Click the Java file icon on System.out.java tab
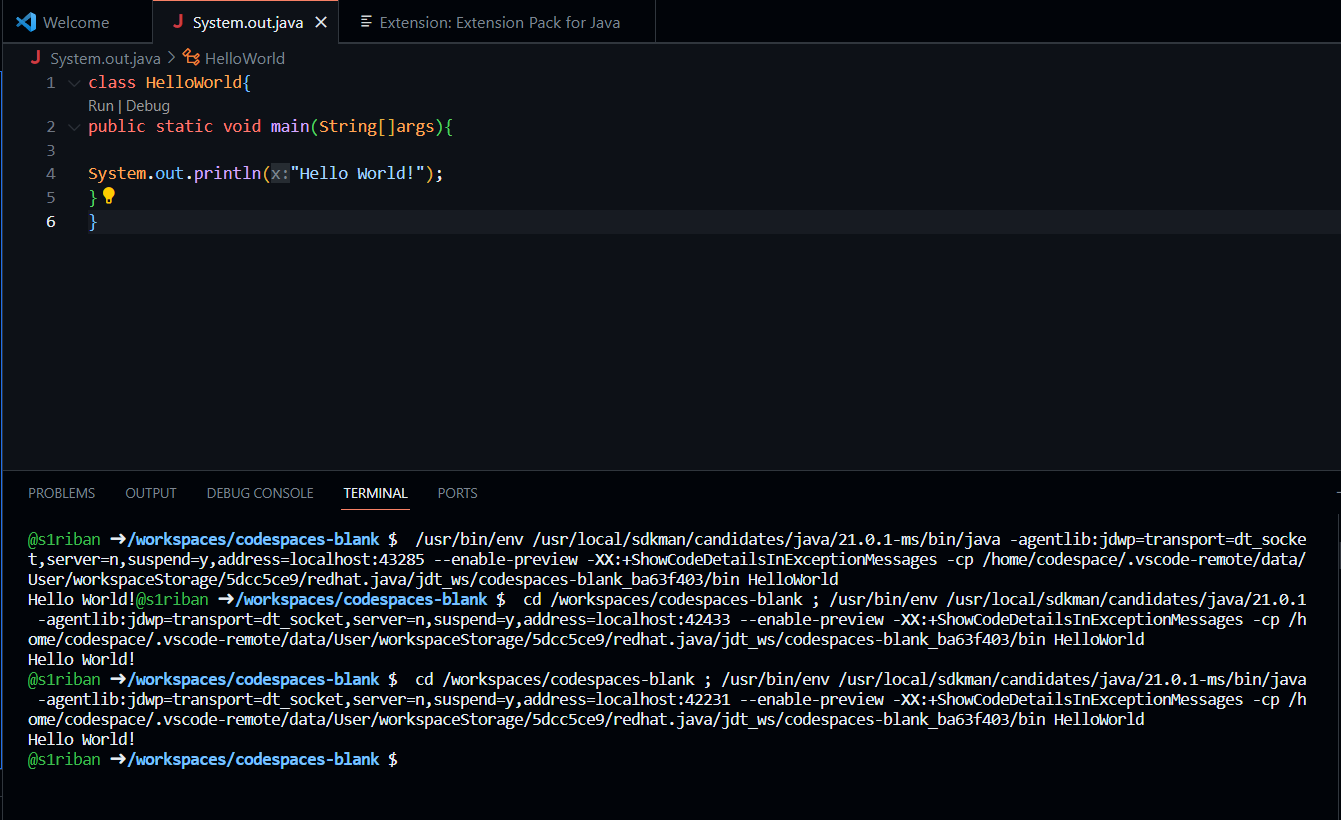 point(178,21)
